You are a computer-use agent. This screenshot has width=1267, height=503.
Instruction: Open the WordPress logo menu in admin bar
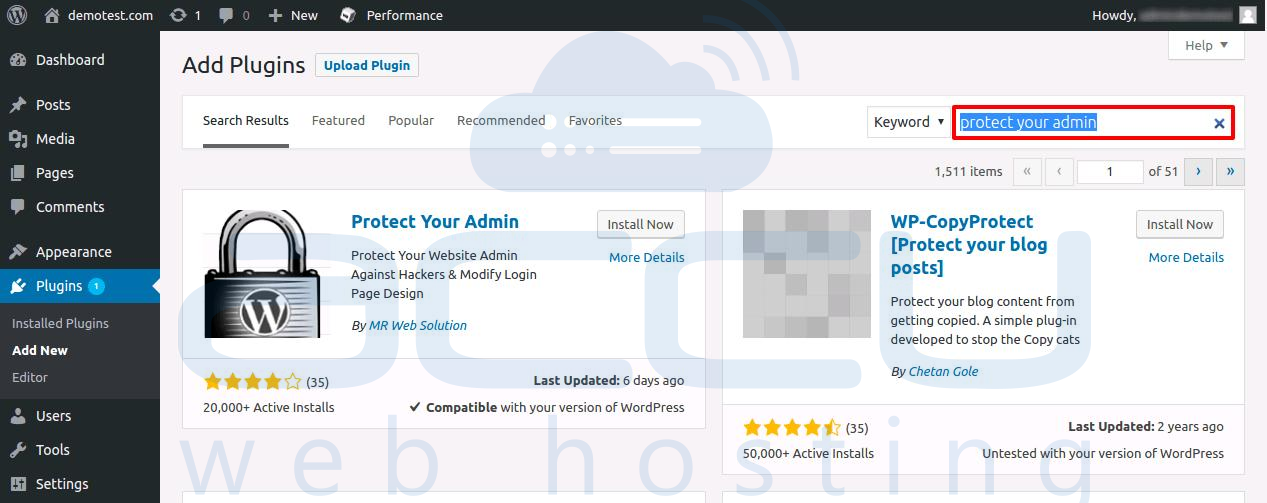click(19, 15)
